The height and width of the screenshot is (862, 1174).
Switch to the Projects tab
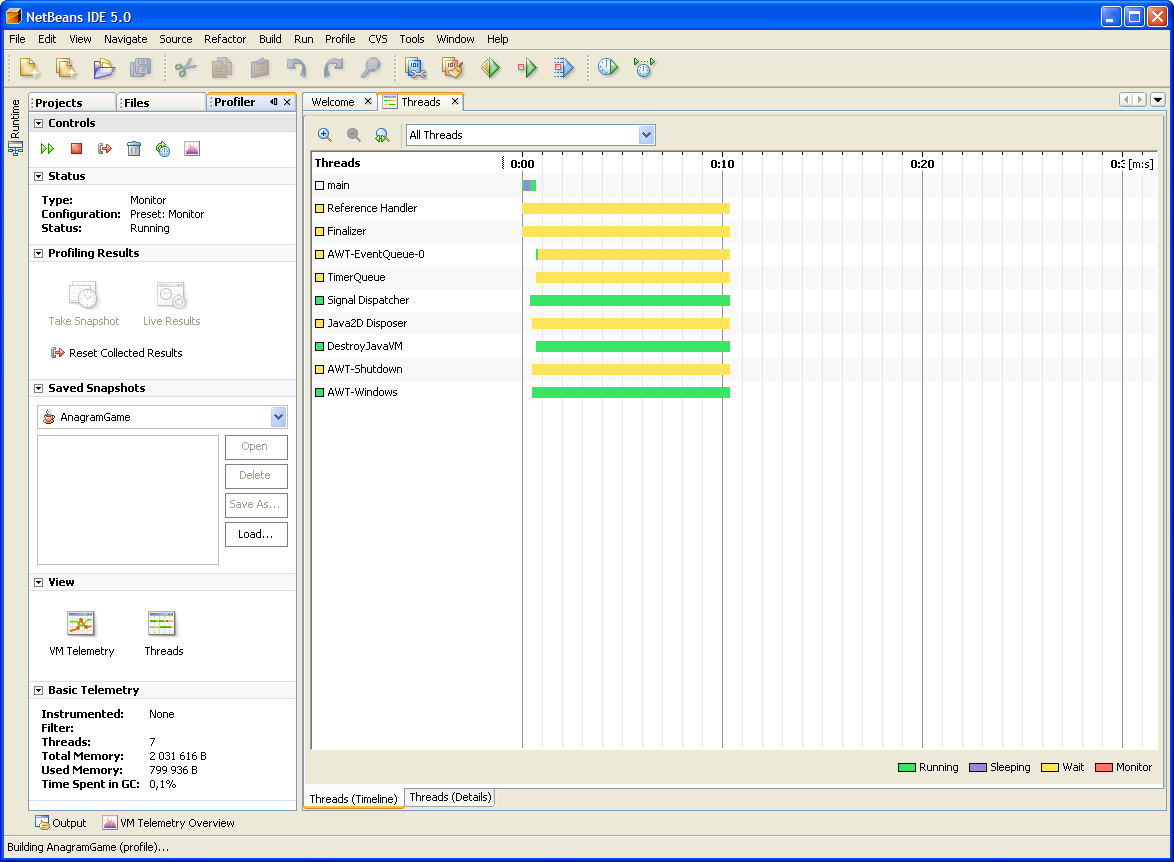[x=73, y=103]
